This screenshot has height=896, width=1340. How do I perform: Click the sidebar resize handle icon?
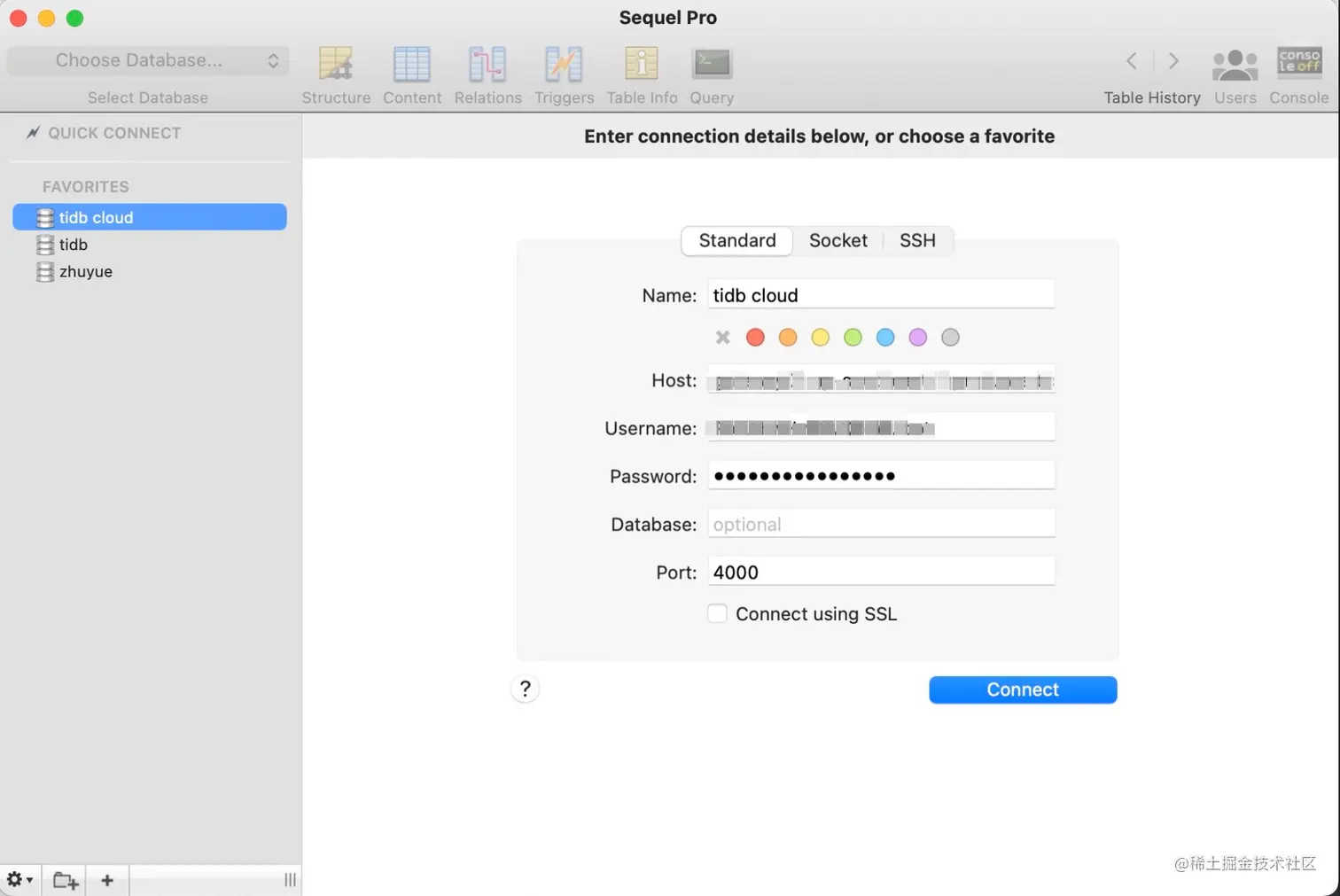290,880
